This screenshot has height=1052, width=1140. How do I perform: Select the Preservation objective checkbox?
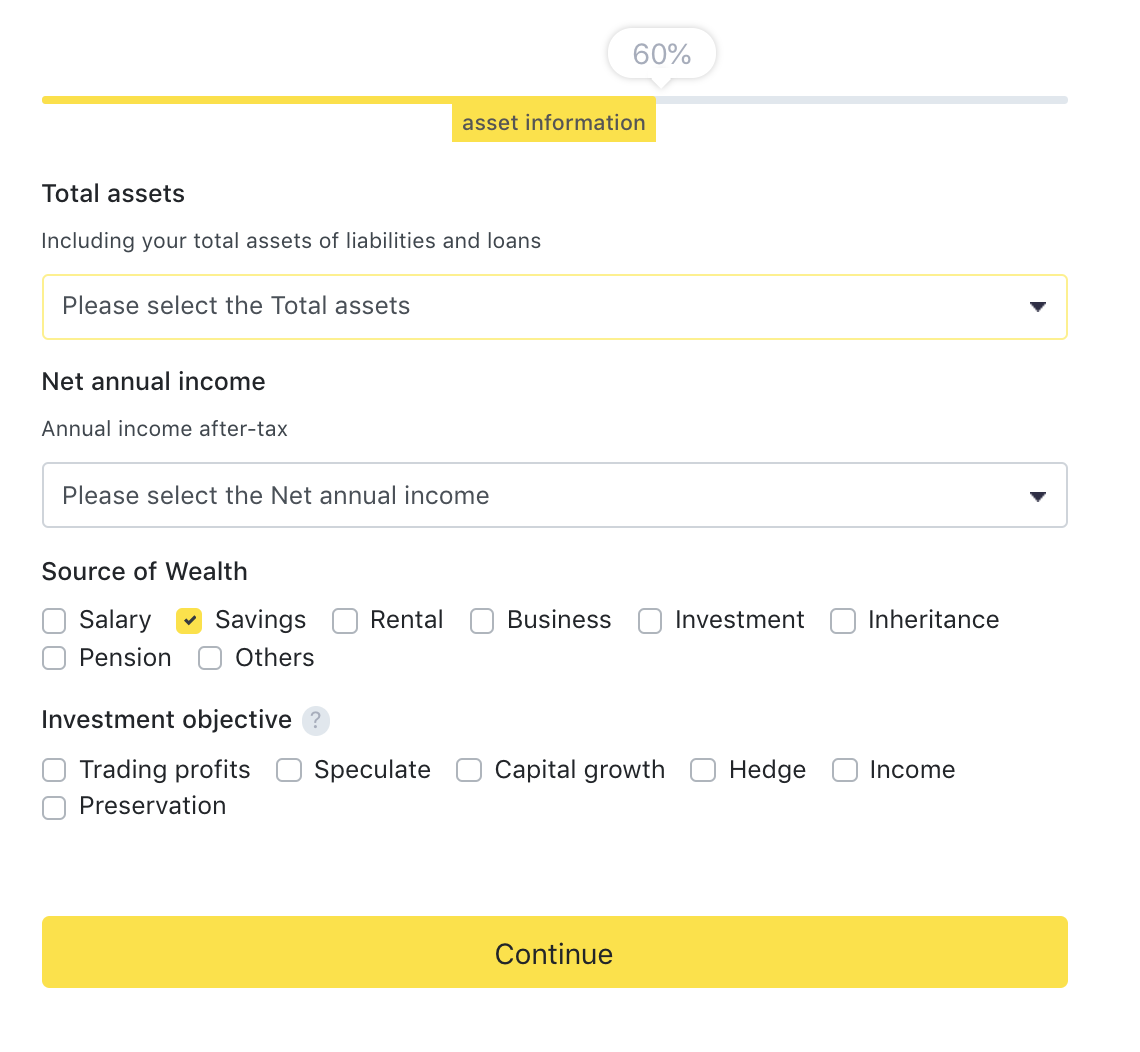click(54, 807)
